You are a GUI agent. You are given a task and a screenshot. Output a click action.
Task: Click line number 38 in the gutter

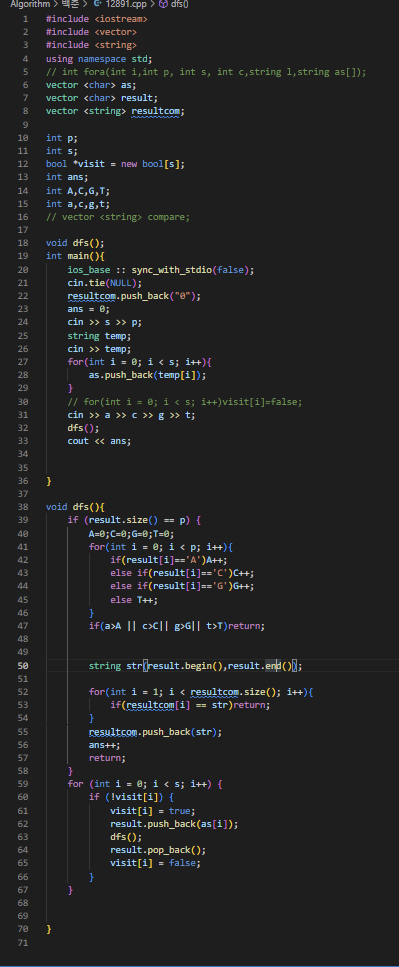coord(23,507)
